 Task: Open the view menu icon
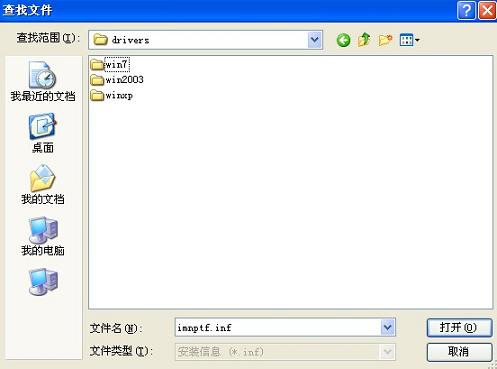410,40
